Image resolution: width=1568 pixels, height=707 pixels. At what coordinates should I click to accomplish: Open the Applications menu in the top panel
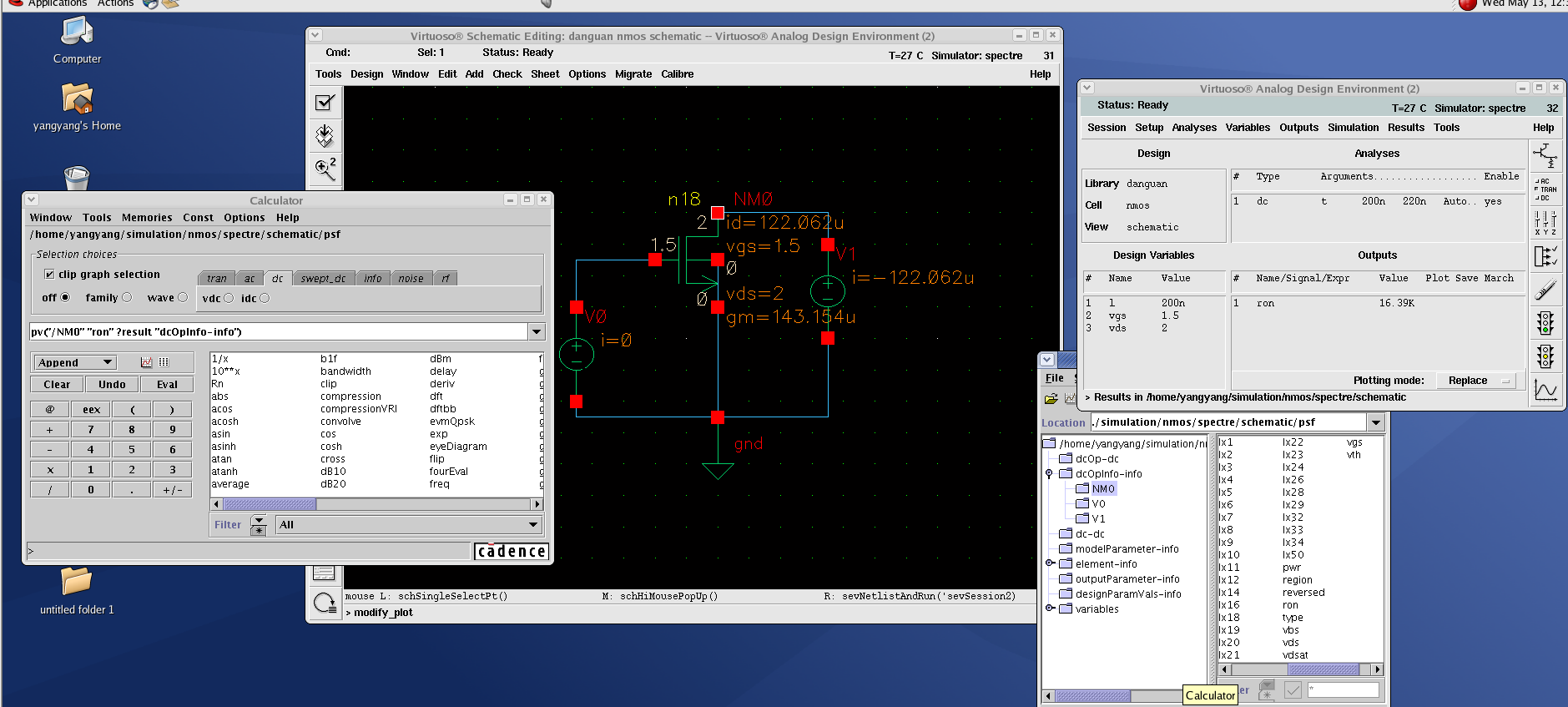tap(57, 3)
